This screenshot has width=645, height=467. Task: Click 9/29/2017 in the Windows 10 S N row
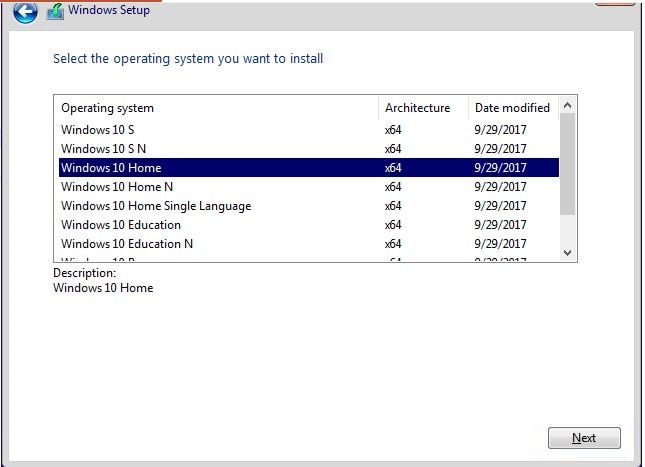(x=500, y=149)
